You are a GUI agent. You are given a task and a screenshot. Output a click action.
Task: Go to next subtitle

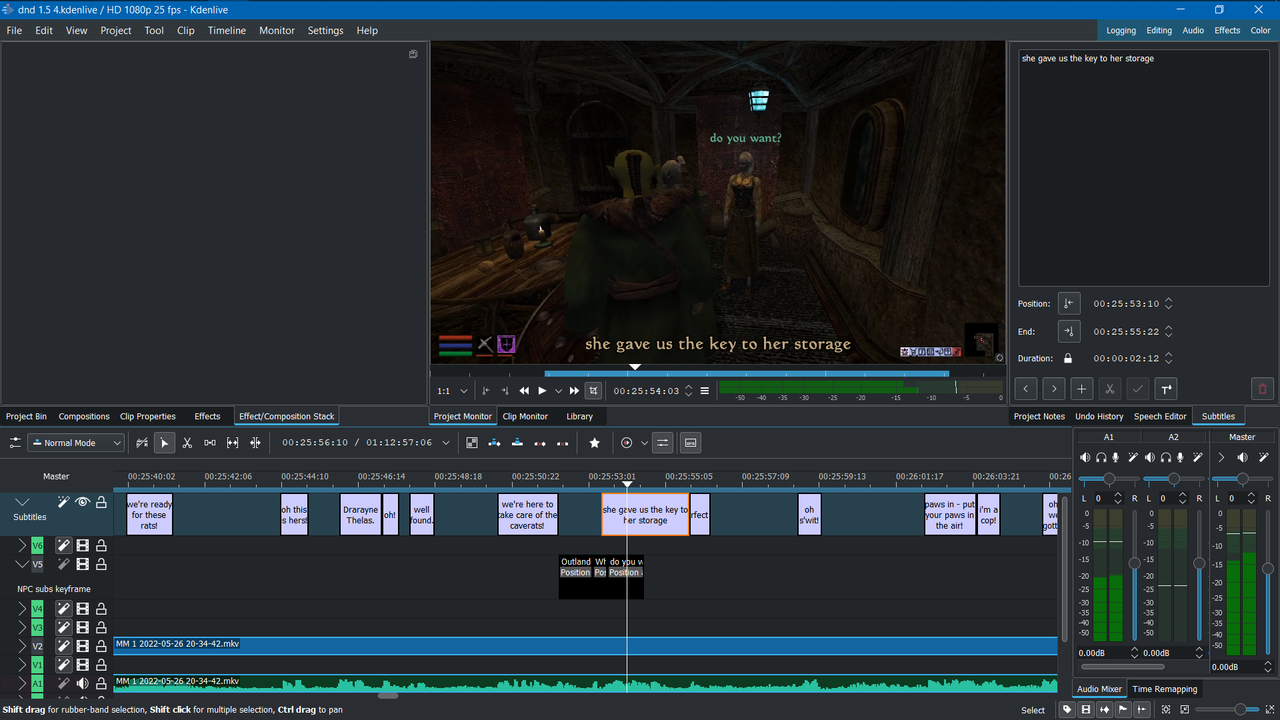[x=1054, y=389]
